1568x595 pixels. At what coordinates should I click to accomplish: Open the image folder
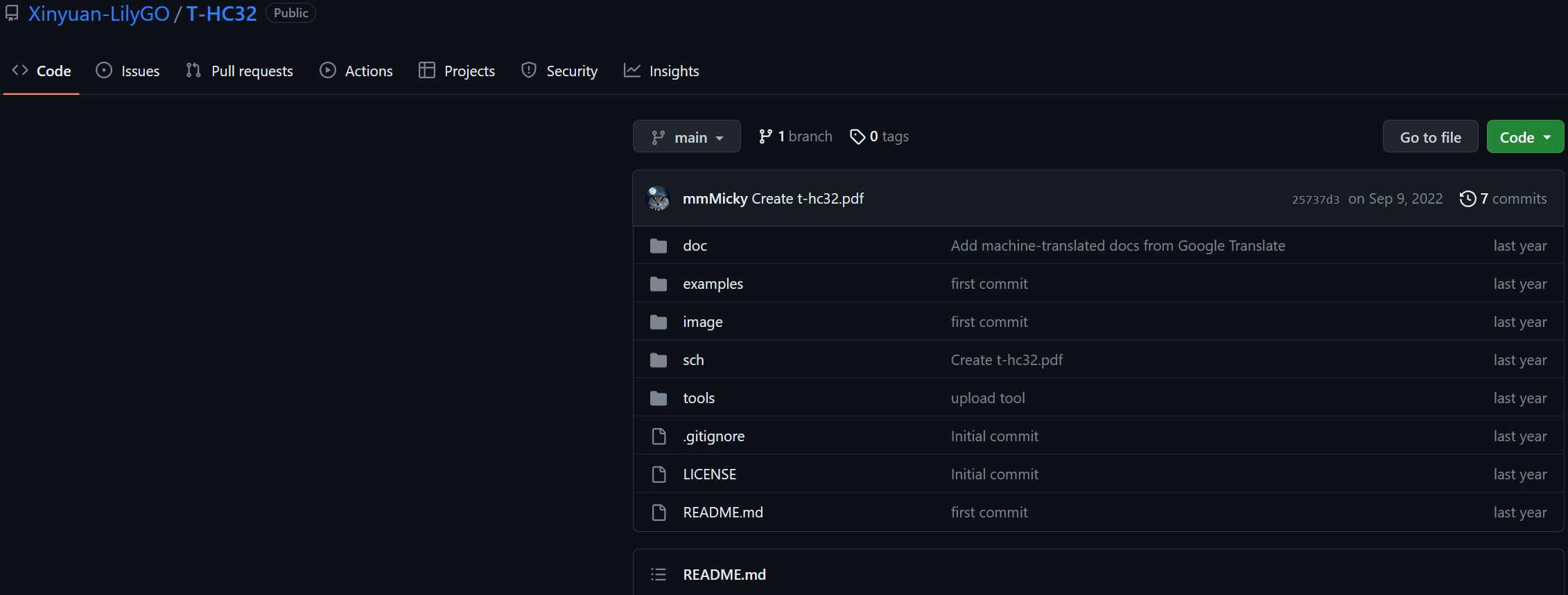(702, 322)
